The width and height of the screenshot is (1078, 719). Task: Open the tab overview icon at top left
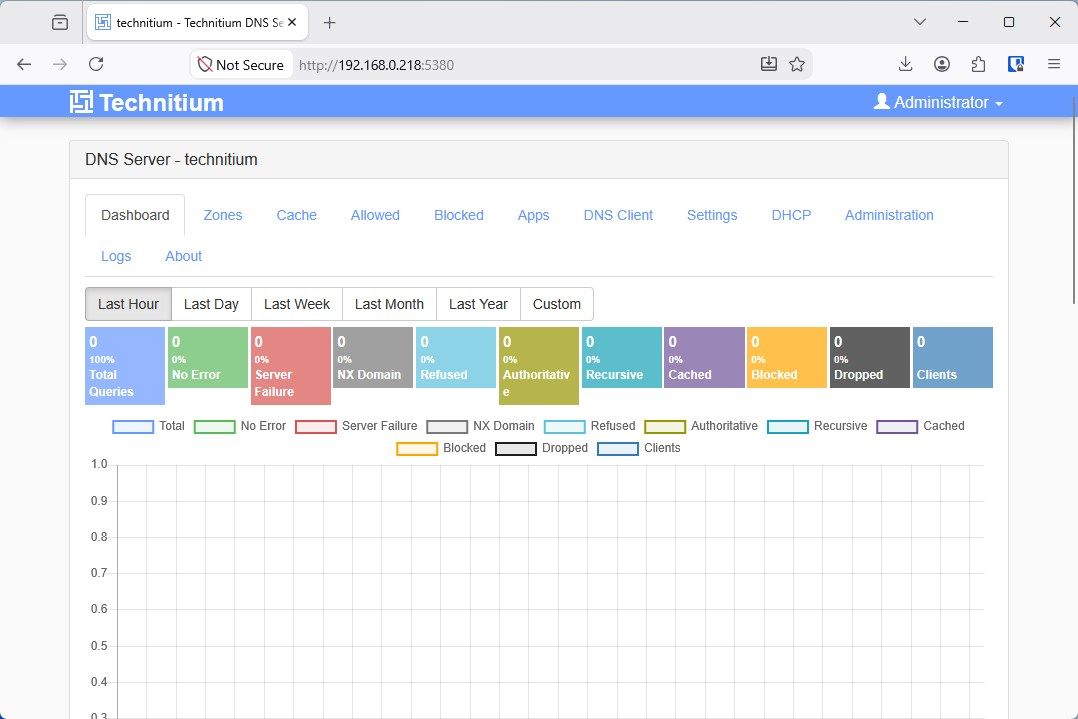[x=60, y=23]
